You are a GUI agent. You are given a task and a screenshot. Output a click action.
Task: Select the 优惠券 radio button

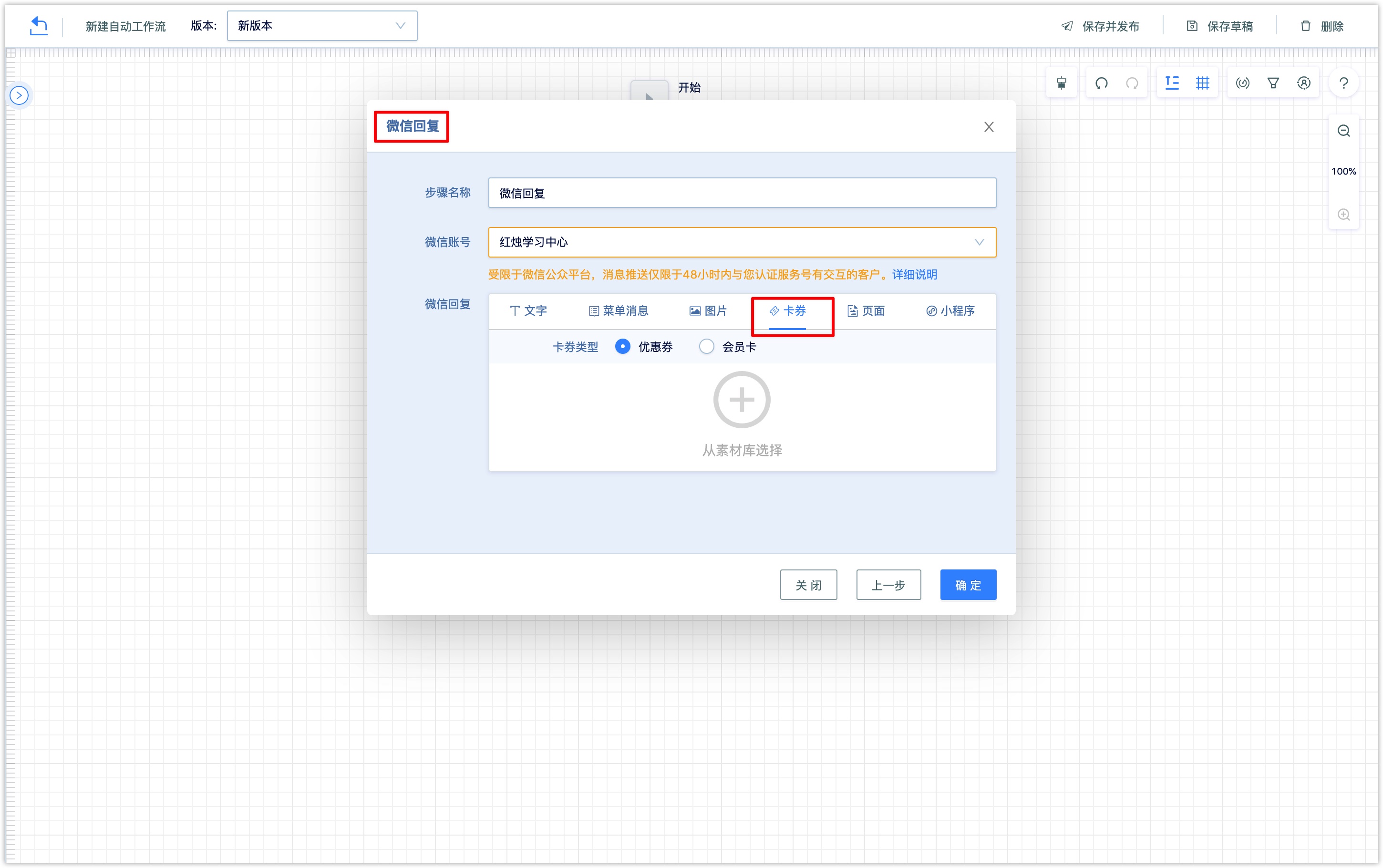point(623,347)
